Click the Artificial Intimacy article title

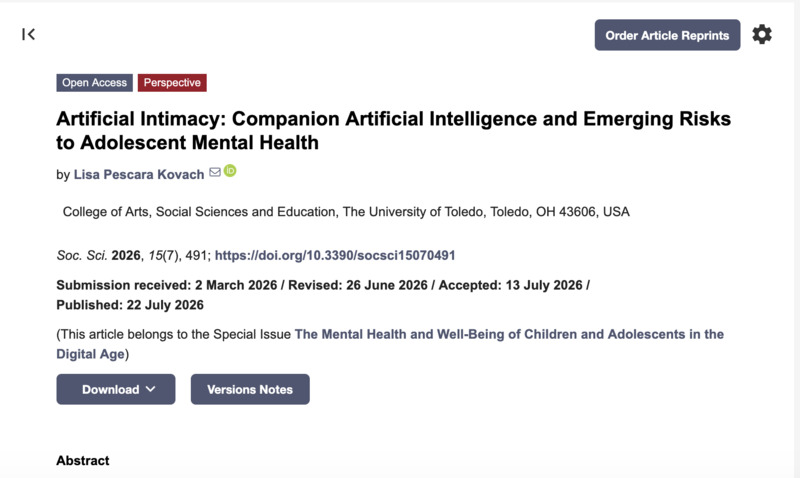tap(393, 131)
